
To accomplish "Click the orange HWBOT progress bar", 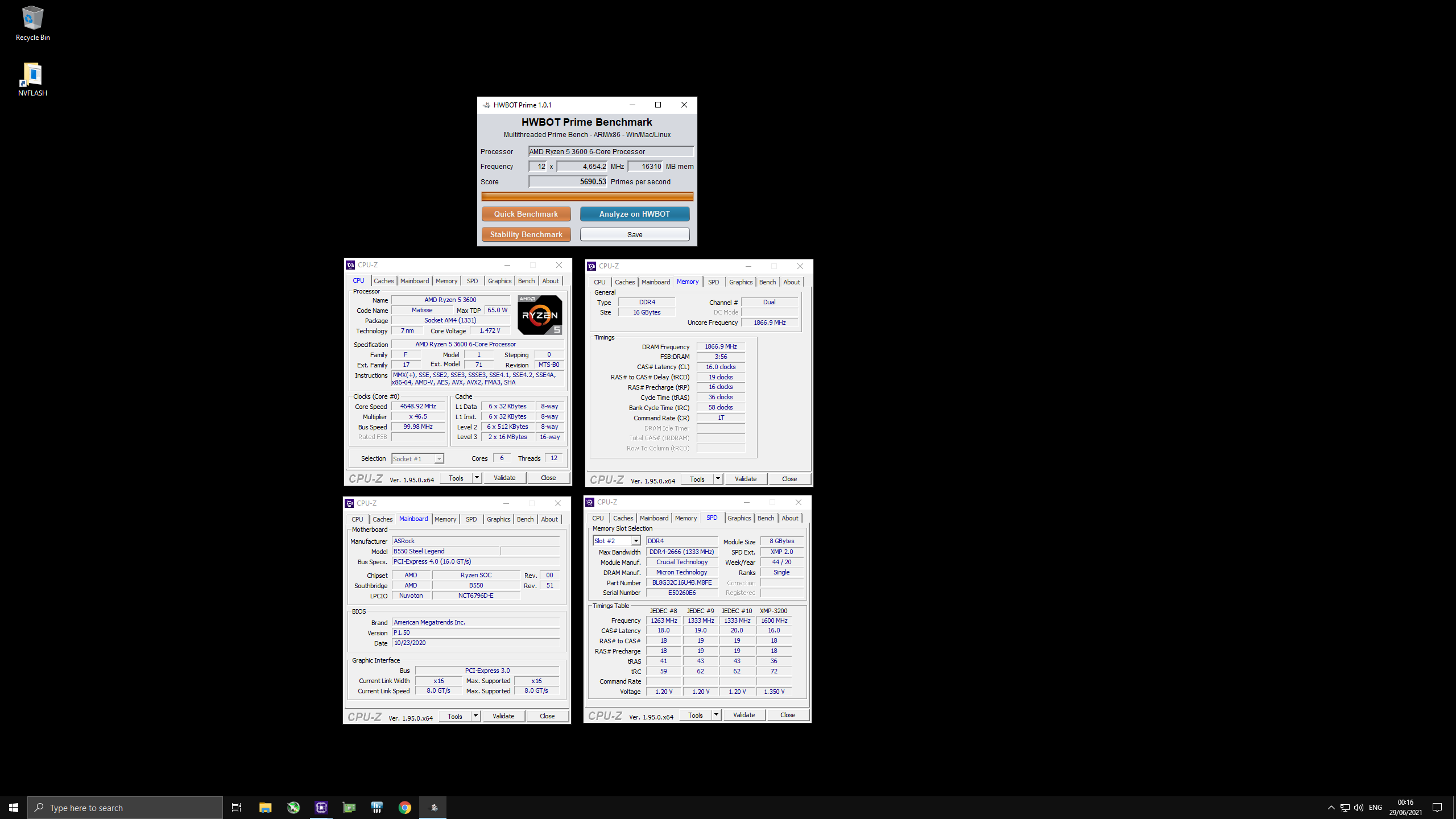I will (588, 196).
